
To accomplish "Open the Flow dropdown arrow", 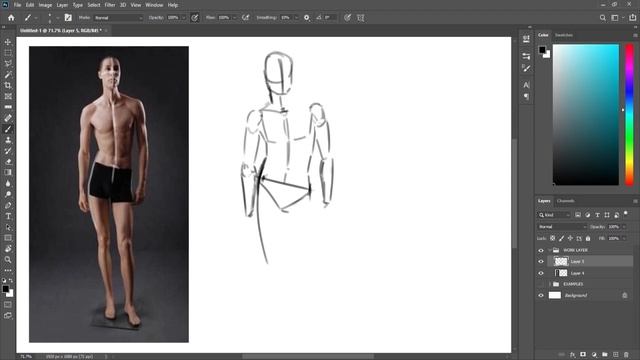I will tap(234, 18).
